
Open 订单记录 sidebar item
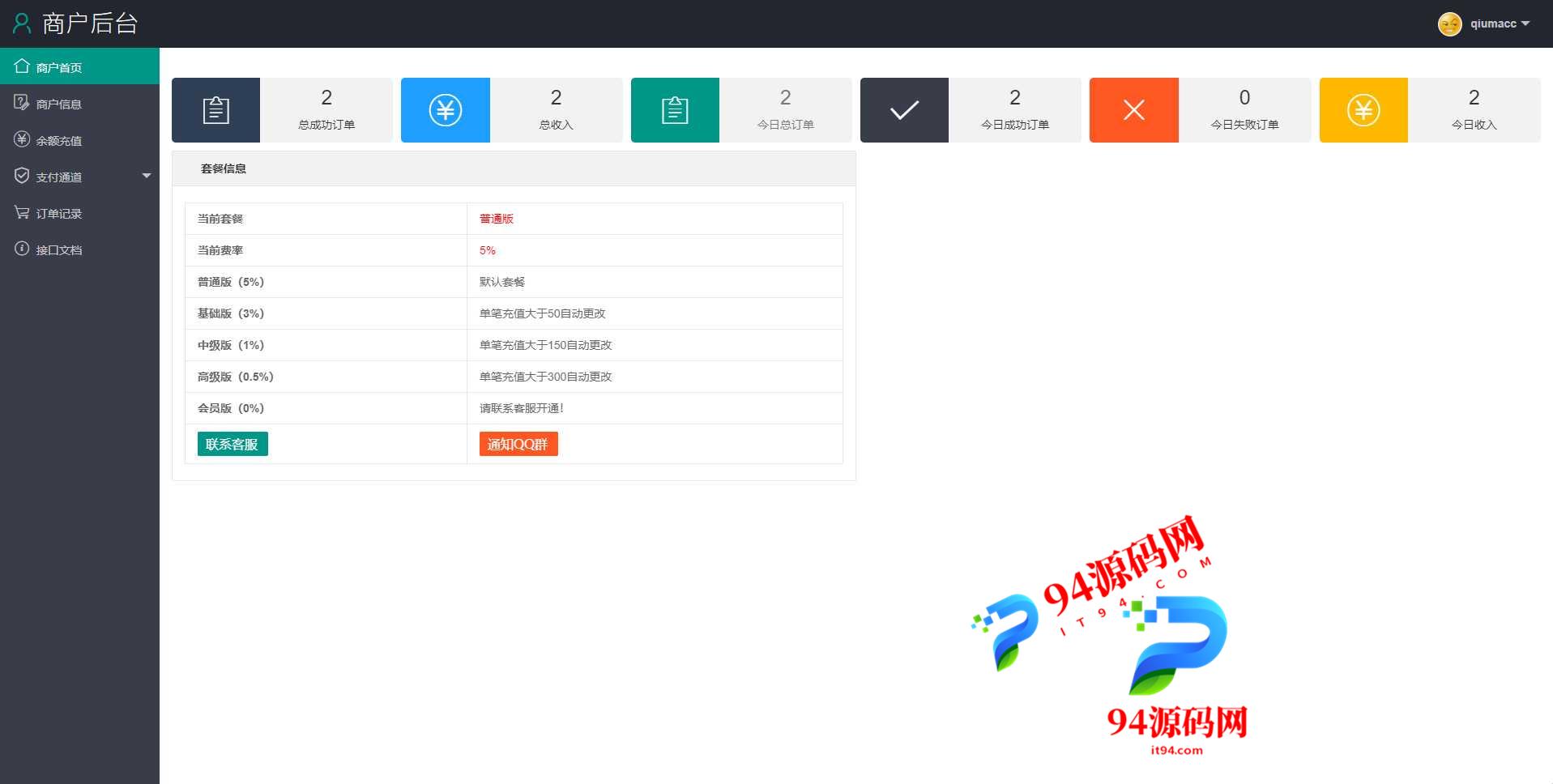[x=79, y=212]
